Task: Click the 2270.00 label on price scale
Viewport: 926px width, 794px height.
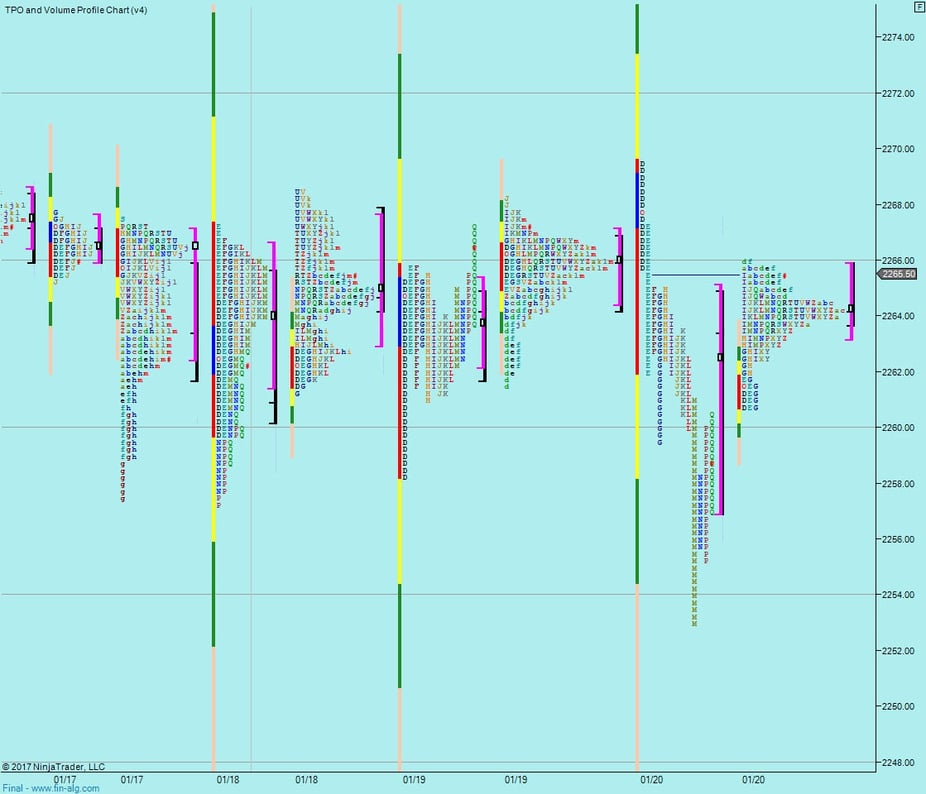Action: (x=898, y=149)
